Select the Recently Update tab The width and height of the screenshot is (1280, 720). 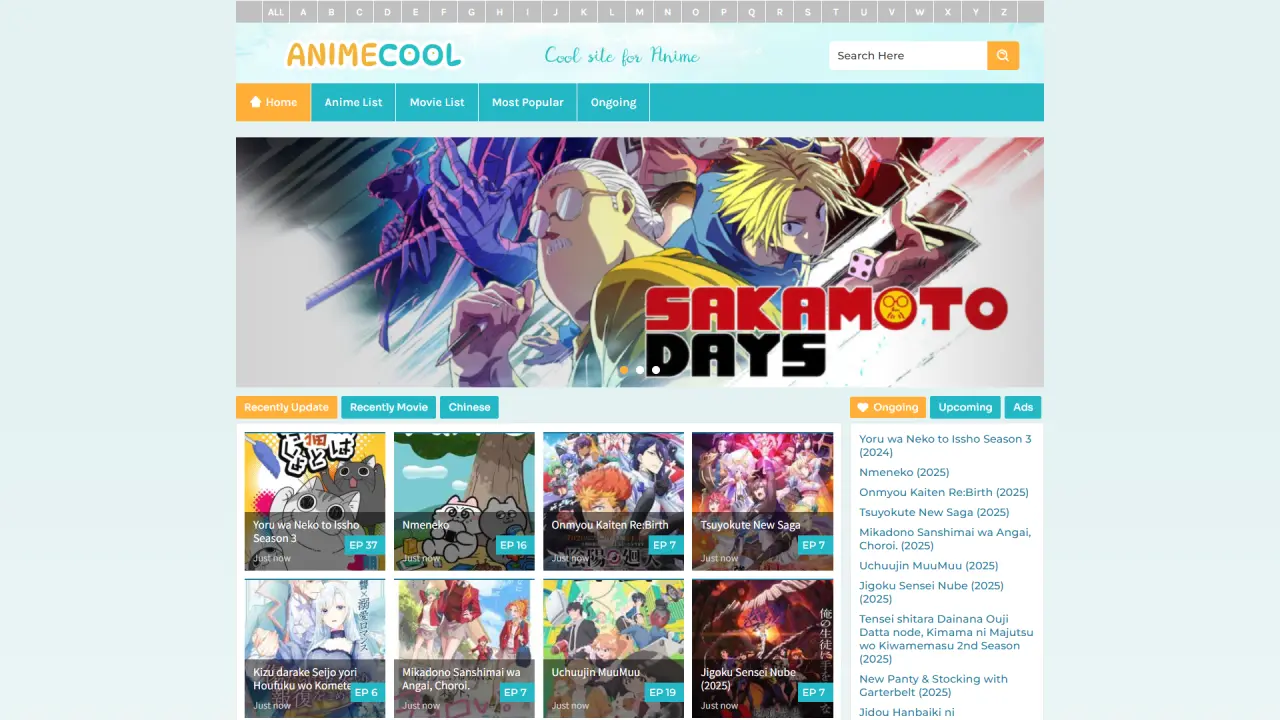pos(286,407)
